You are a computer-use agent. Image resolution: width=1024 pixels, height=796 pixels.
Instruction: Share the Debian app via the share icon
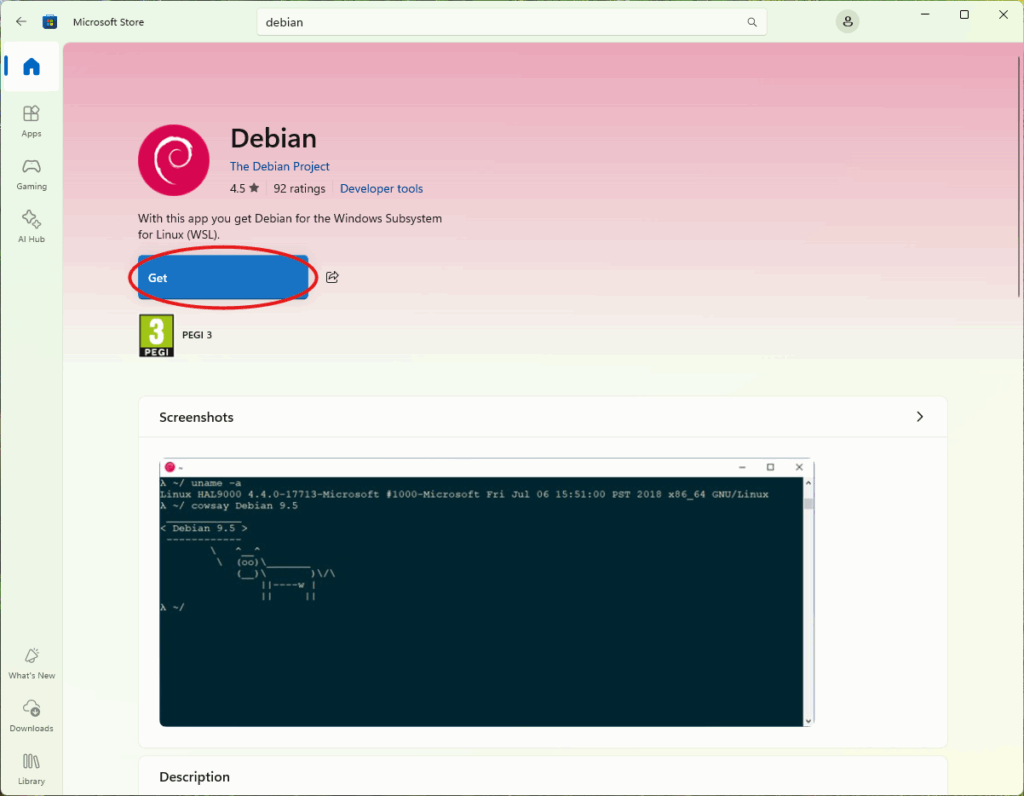(332, 277)
